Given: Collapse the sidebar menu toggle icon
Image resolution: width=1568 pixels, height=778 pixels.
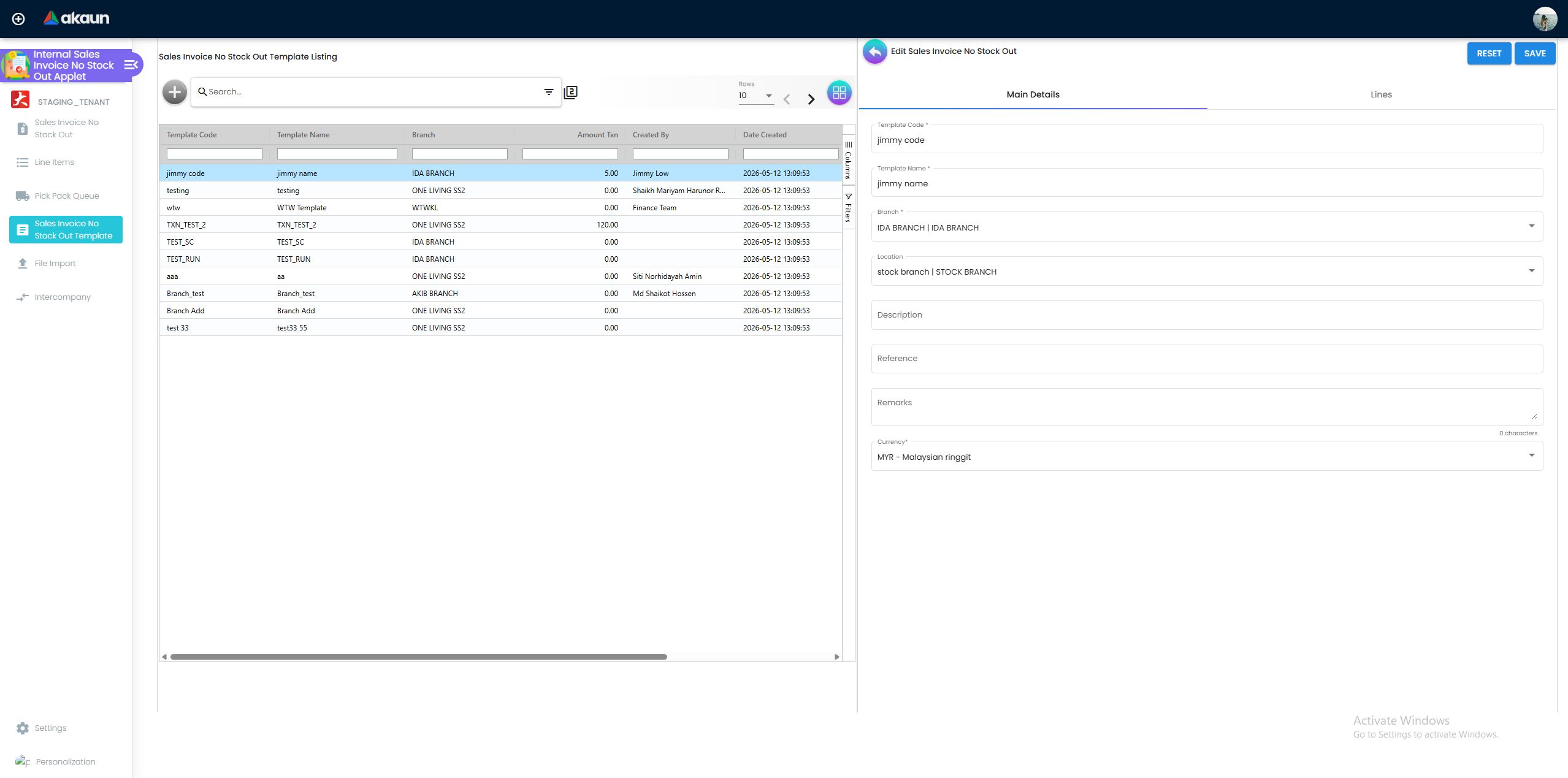Looking at the screenshot, I should coord(131,65).
